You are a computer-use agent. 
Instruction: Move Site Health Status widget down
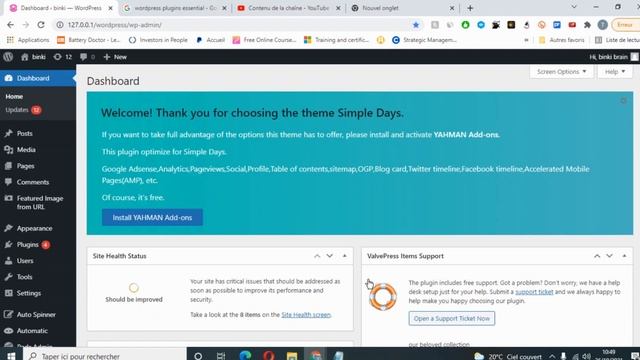click(329, 256)
